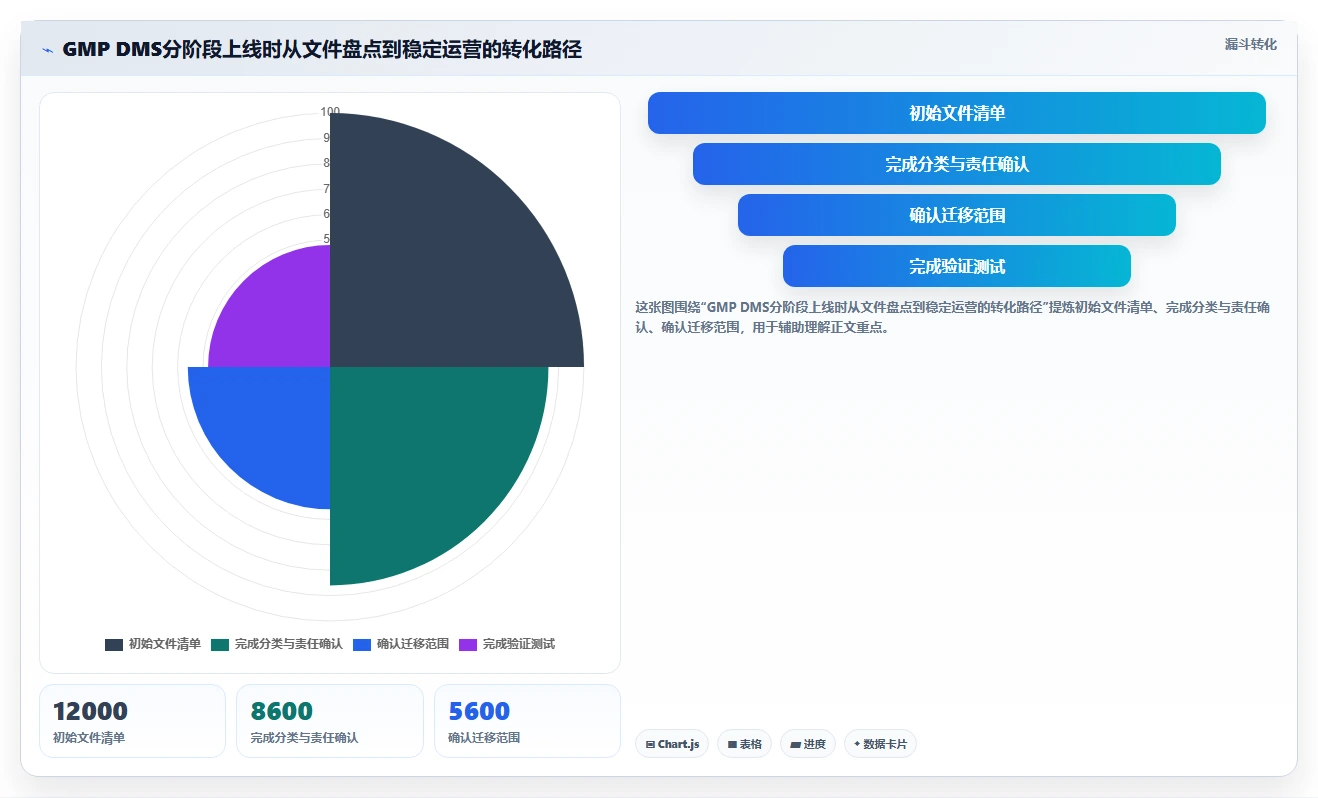Click 确认迁移范围 label under 5600
Viewport: 1318px width, 798px height.
click(x=484, y=738)
